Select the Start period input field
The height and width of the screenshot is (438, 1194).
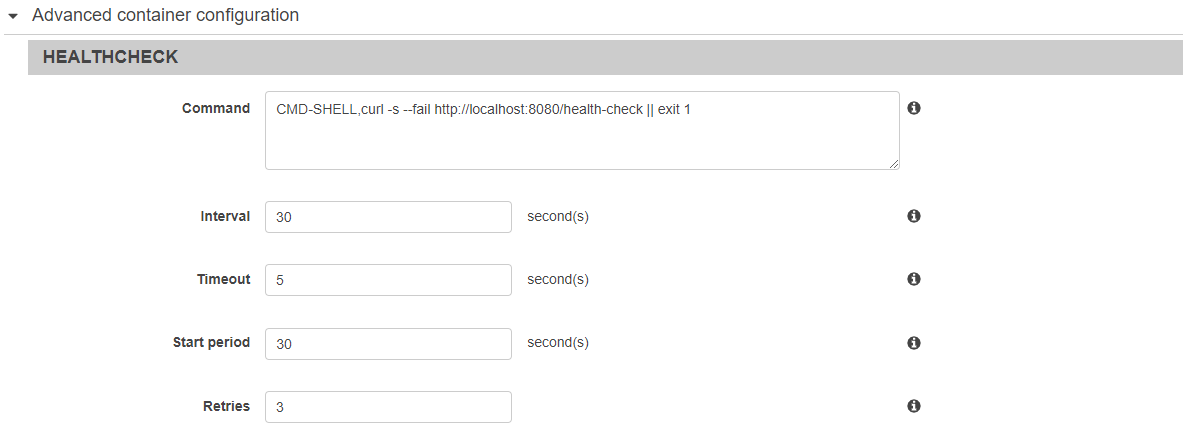coord(388,344)
